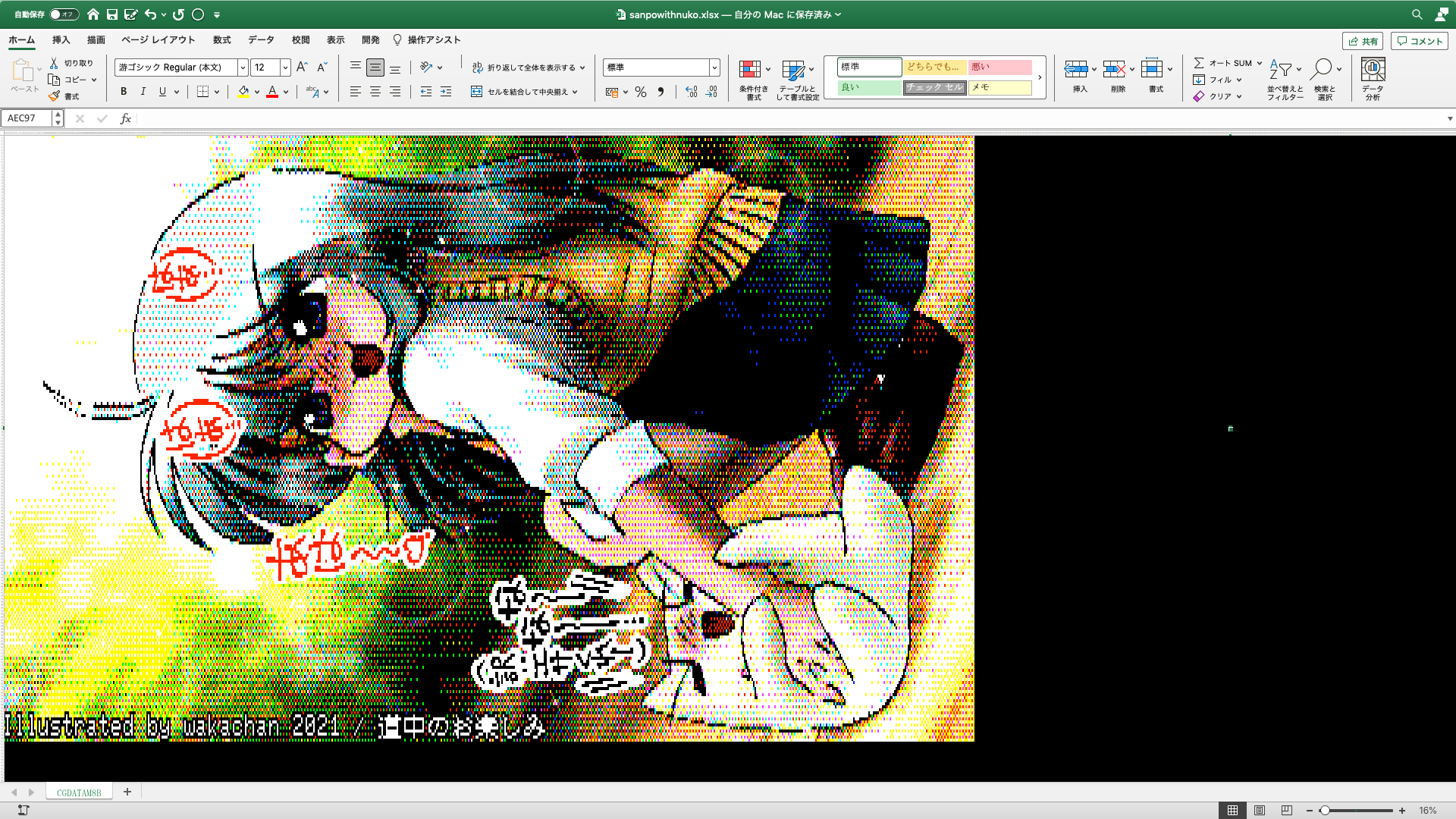The image size is (1456, 819).
Task: Open the Page Layout ribbon tab
Action: (x=158, y=39)
